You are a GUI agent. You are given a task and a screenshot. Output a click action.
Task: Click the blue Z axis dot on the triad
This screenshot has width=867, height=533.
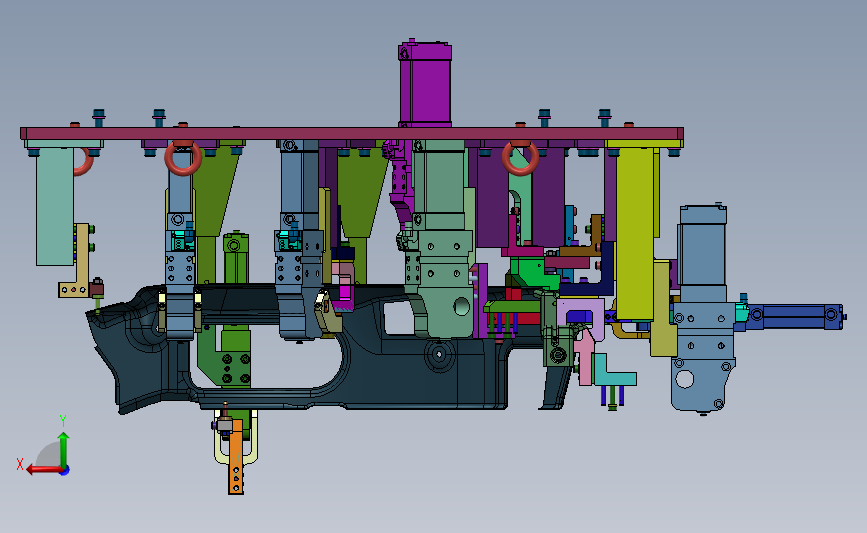coord(65,471)
